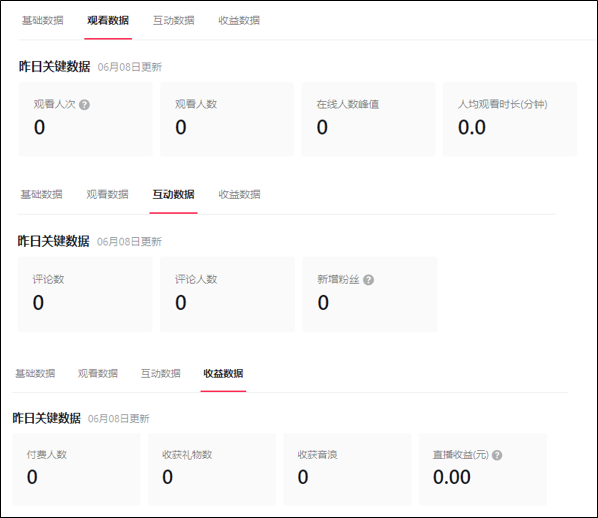The image size is (598, 518).
Task: Click the 评论人数 data card
Action: tap(227, 294)
